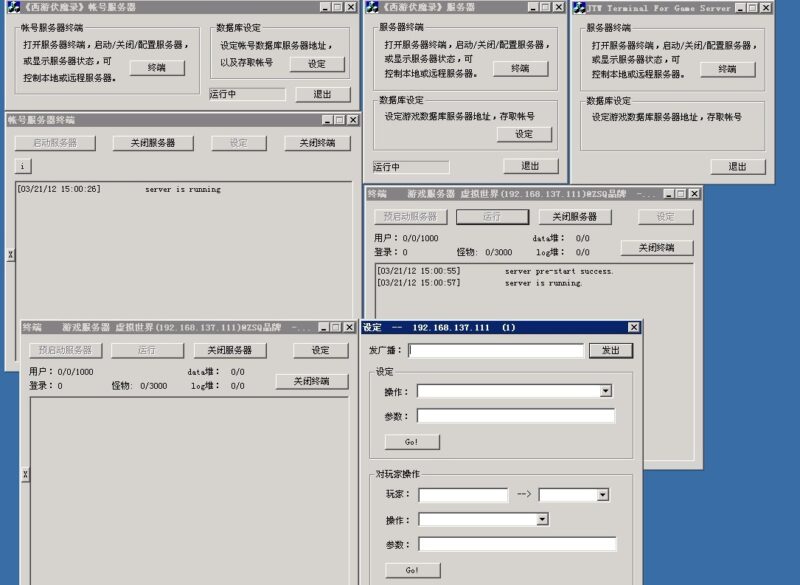
Task: Click the app icon on the middle 《西游伏魔录》服务器 window
Action: (371, 9)
